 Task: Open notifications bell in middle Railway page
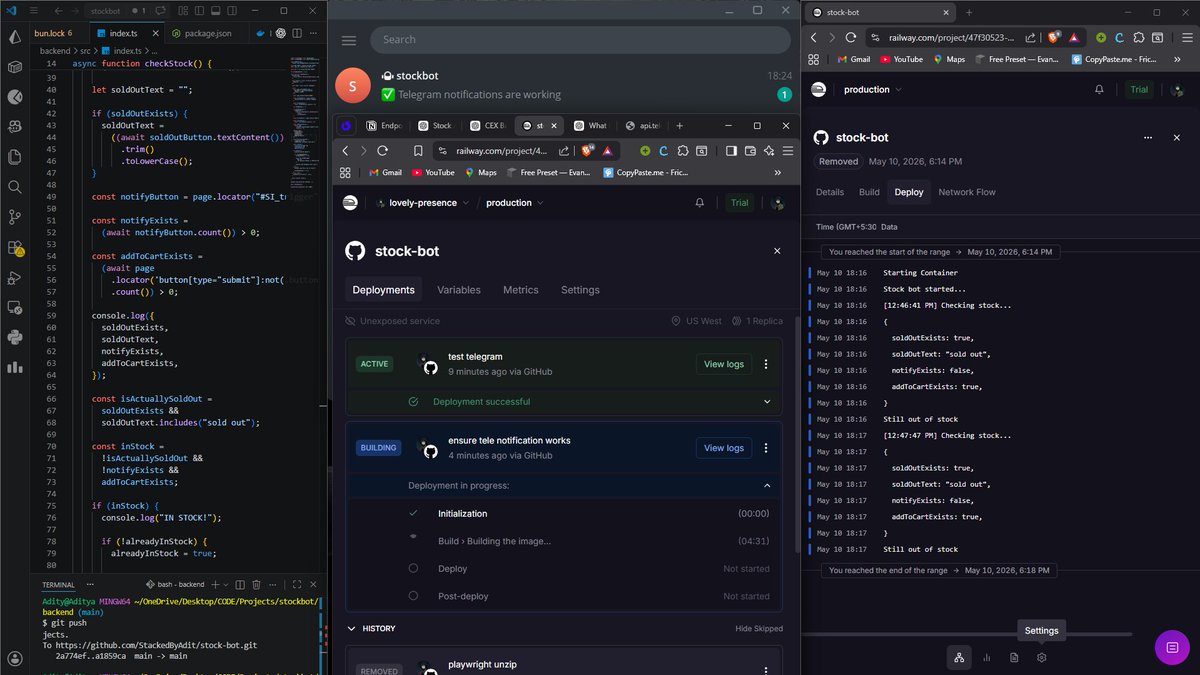[700, 202]
